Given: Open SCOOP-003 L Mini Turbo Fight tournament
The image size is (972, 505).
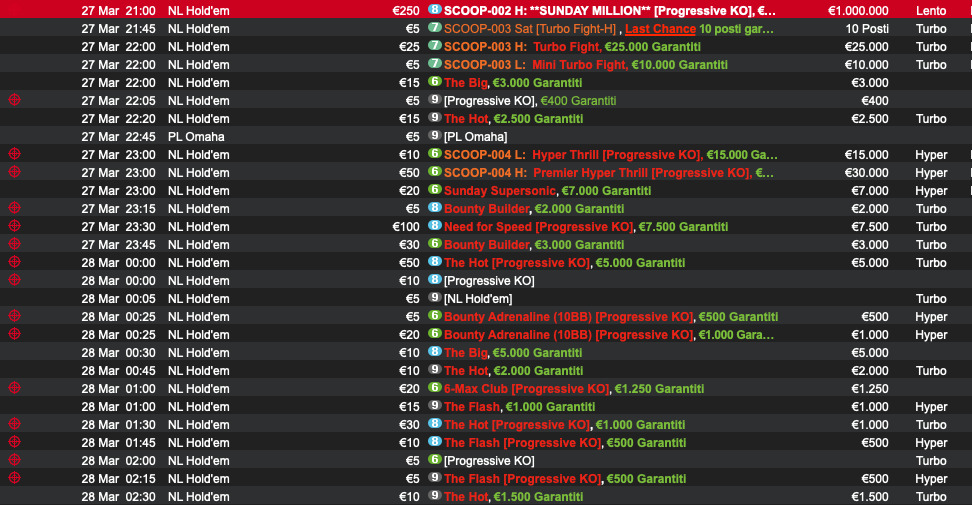Looking at the screenshot, I should click(x=586, y=65).
